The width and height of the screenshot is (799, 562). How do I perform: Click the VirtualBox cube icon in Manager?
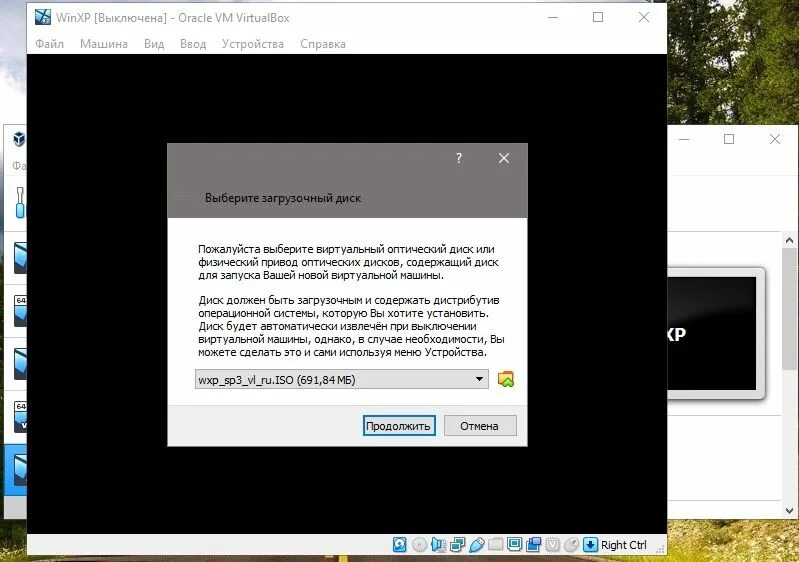19,139
